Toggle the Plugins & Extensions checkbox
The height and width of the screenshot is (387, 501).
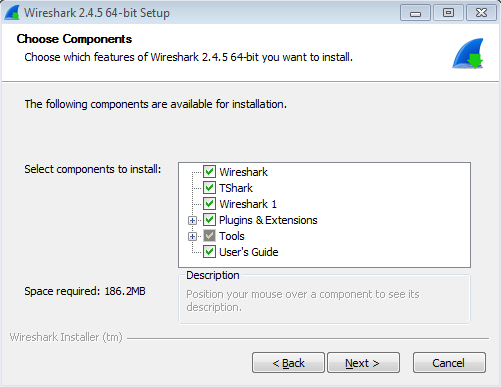(209, 220)
